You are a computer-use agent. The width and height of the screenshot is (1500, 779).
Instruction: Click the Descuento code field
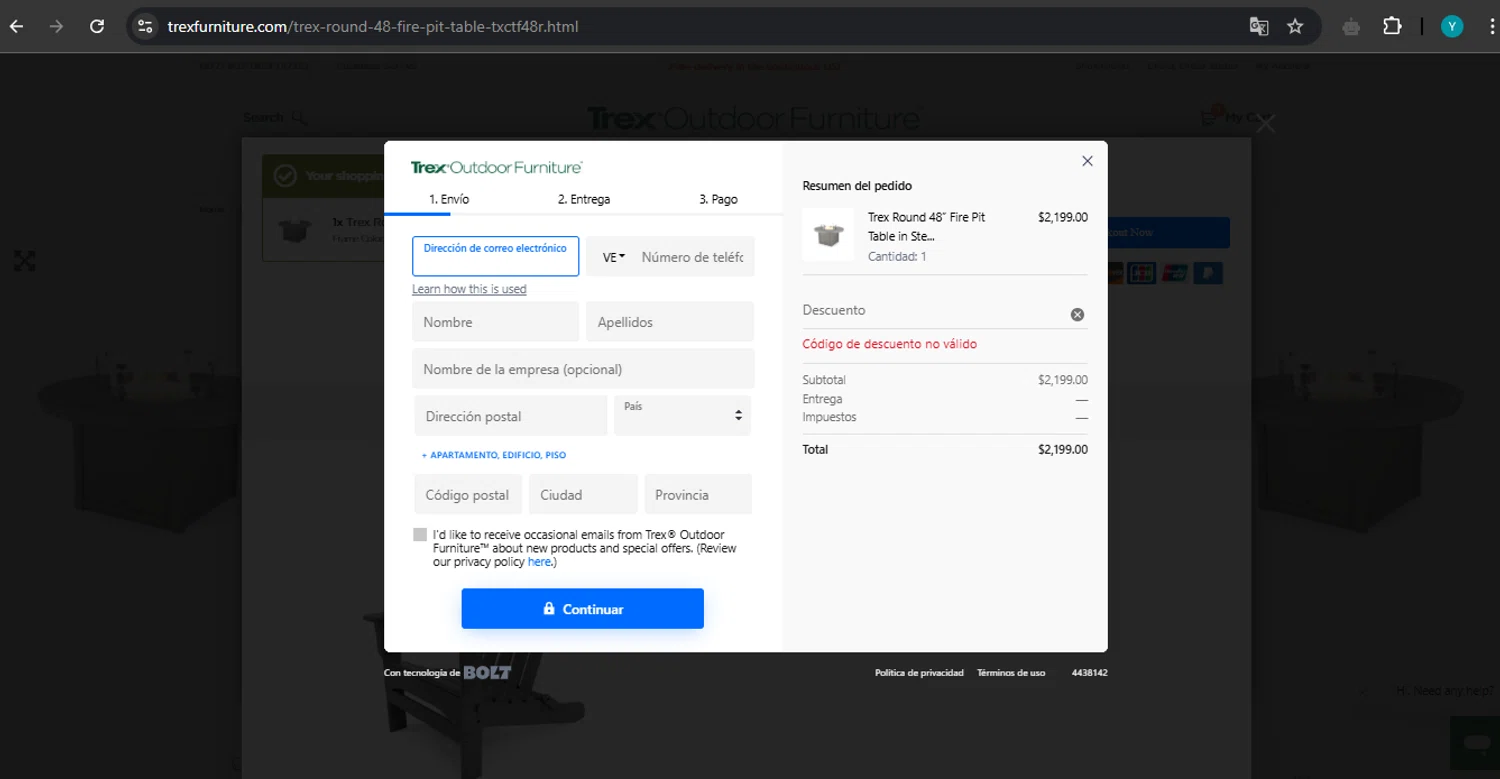tap(934, 311)
